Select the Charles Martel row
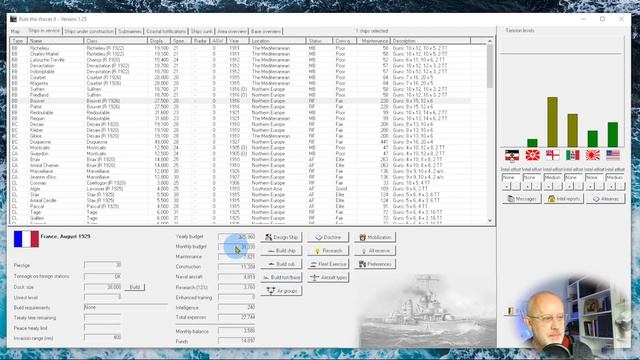 pyautogui.click(x=240, y=54)
